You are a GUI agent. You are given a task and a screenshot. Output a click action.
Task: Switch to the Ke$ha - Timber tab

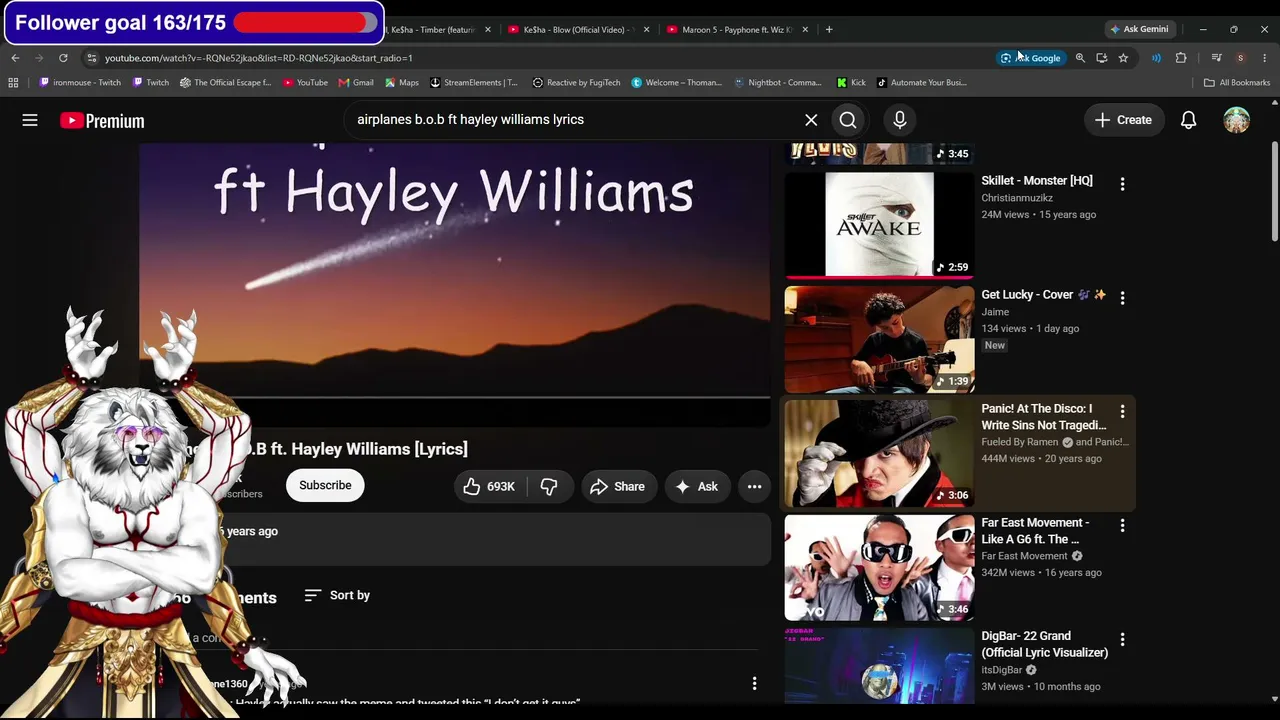coord(432,30)
